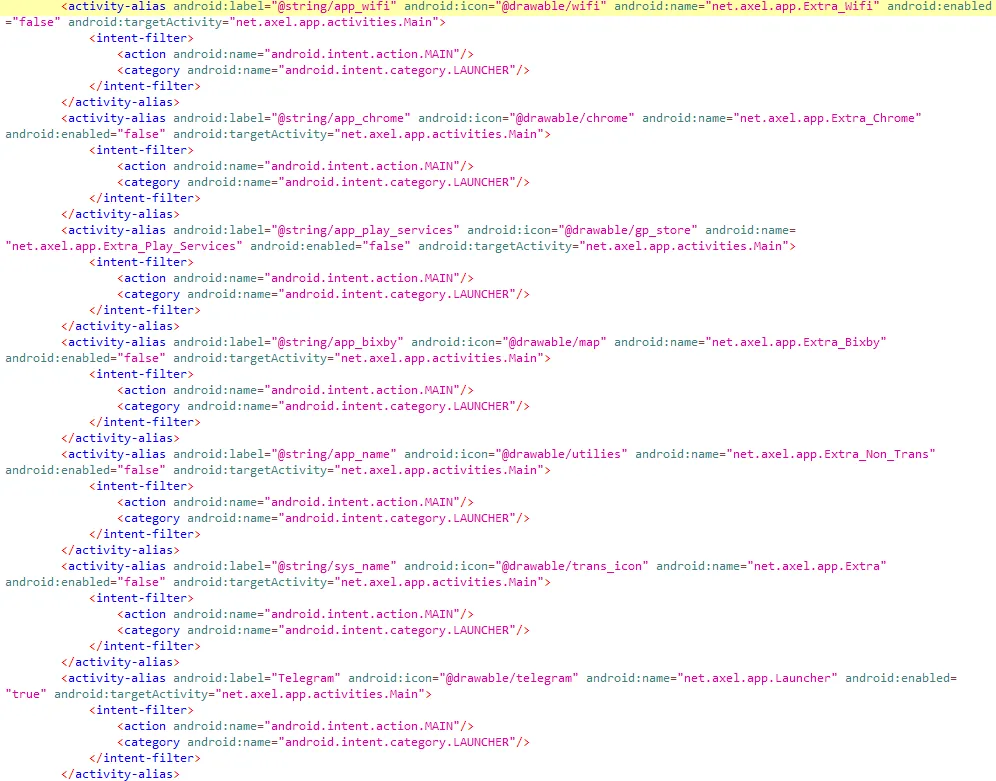The height and width of the screenshot is (781, 996).
Task: Place cursor on "@string/app_chrome" label value
Action: click(x=341, y=118)
